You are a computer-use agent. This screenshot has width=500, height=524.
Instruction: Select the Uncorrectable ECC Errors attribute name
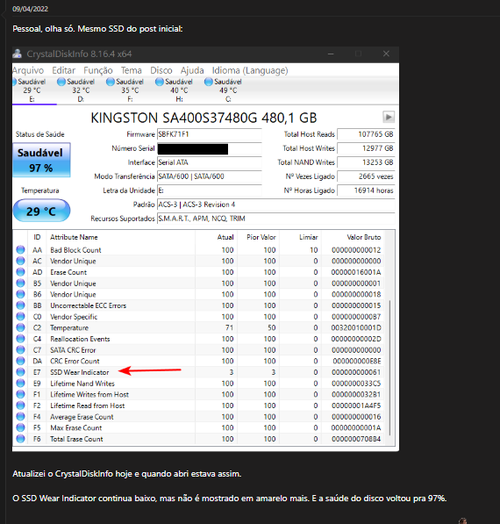pos(88,305)
